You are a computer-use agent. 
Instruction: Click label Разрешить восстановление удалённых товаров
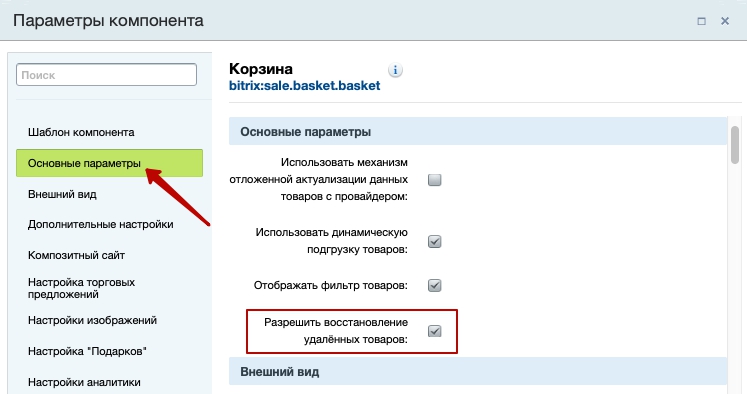pyautogui.click(x=336, y=331)
